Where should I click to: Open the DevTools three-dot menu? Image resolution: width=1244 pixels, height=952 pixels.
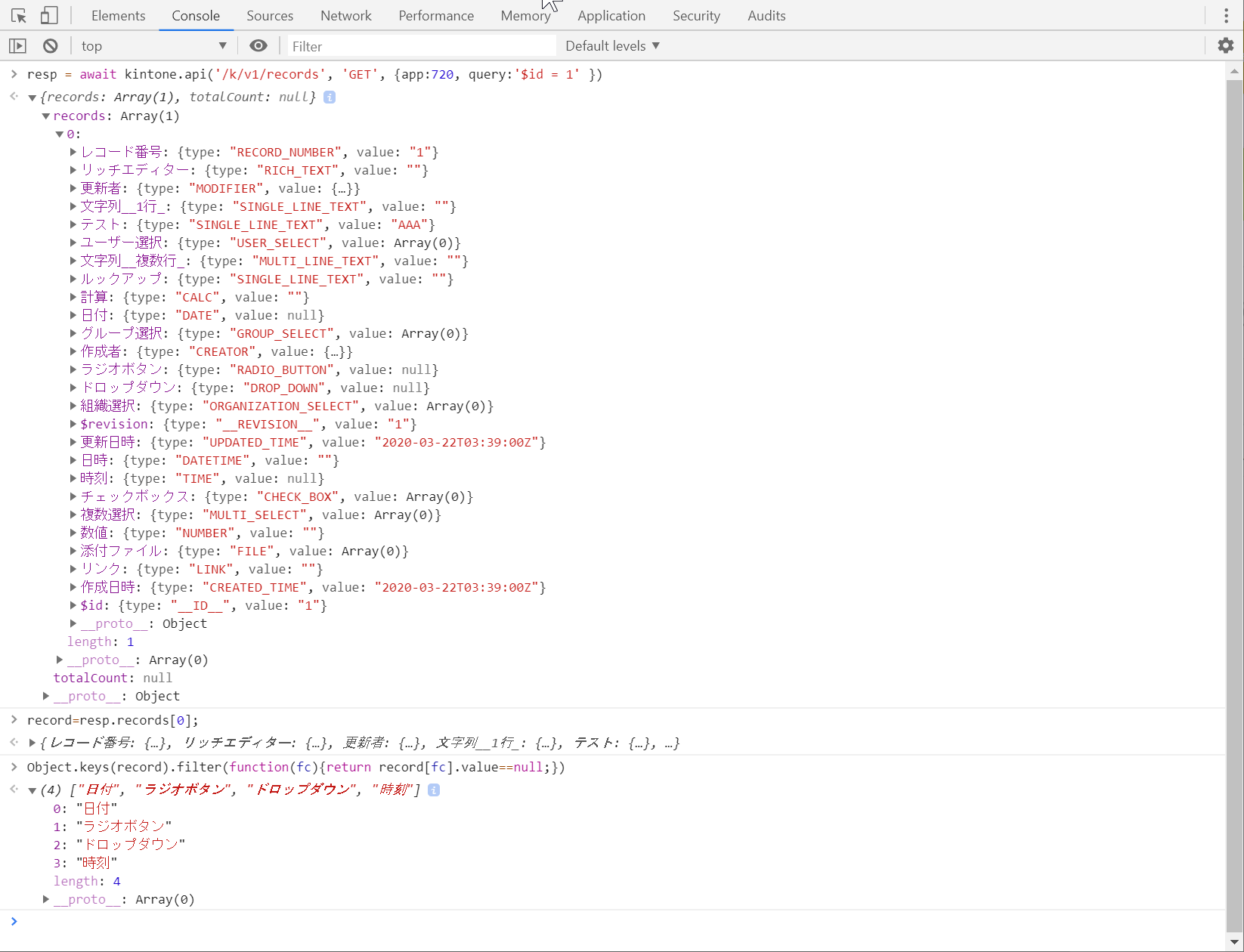(1226, 15)
